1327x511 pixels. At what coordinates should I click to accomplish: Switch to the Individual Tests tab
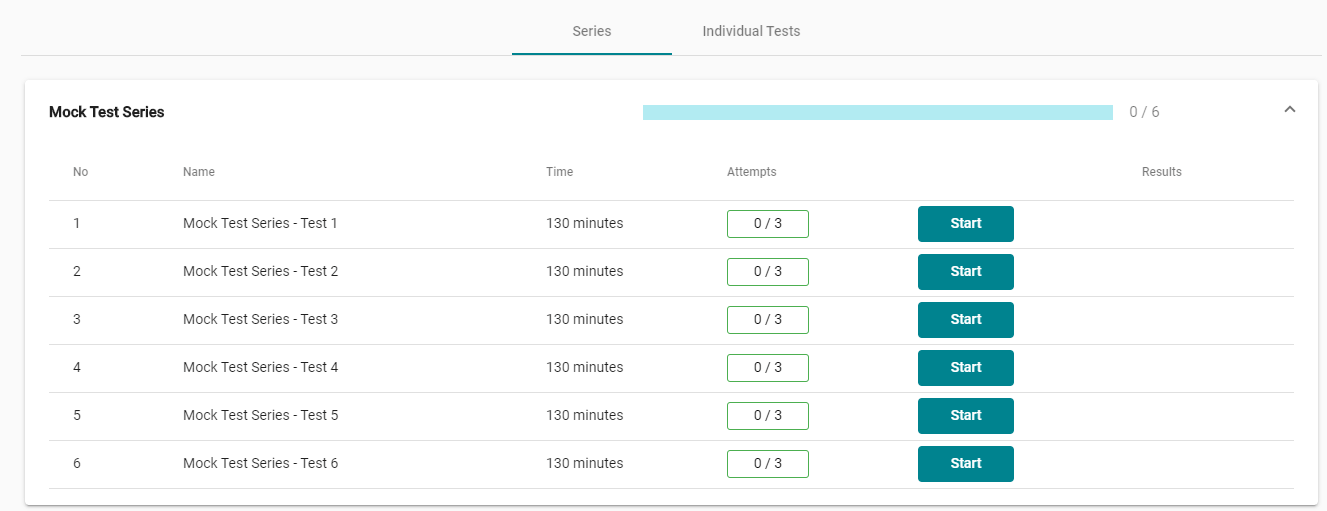(751, 31)
